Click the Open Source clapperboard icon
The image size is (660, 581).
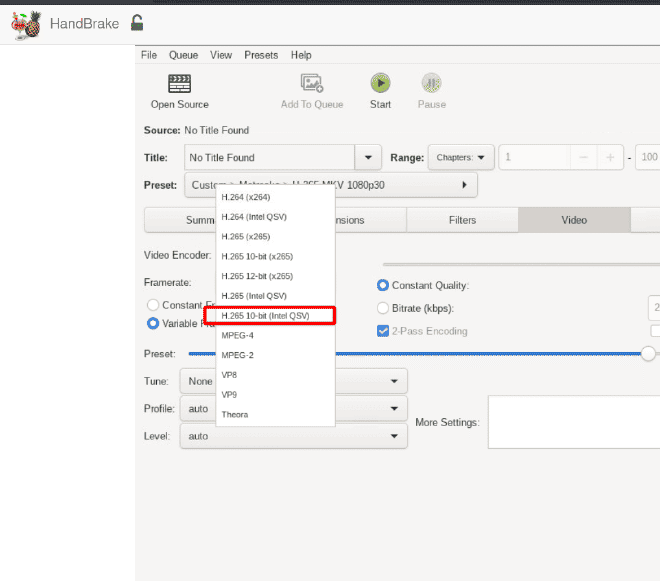(179, 83)
